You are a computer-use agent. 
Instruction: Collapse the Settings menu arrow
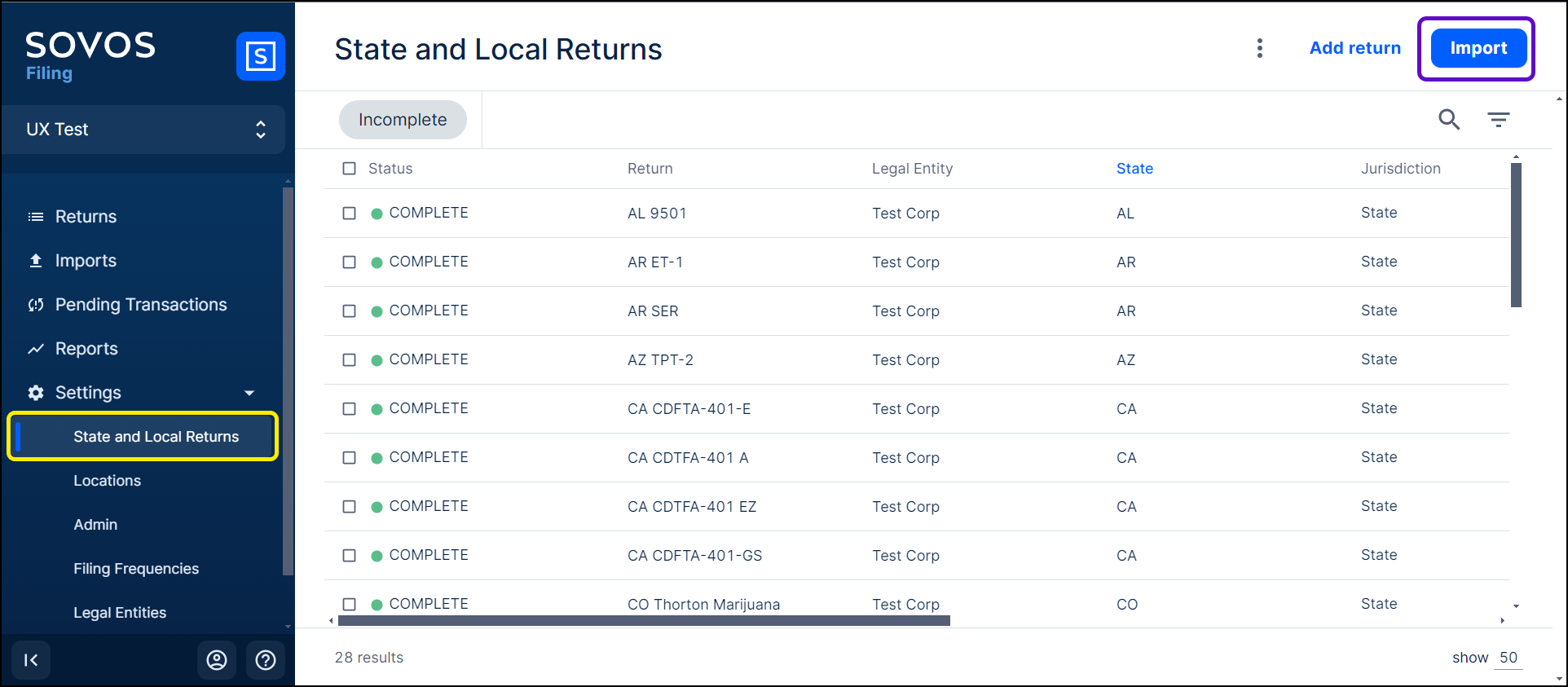[249, 393]
